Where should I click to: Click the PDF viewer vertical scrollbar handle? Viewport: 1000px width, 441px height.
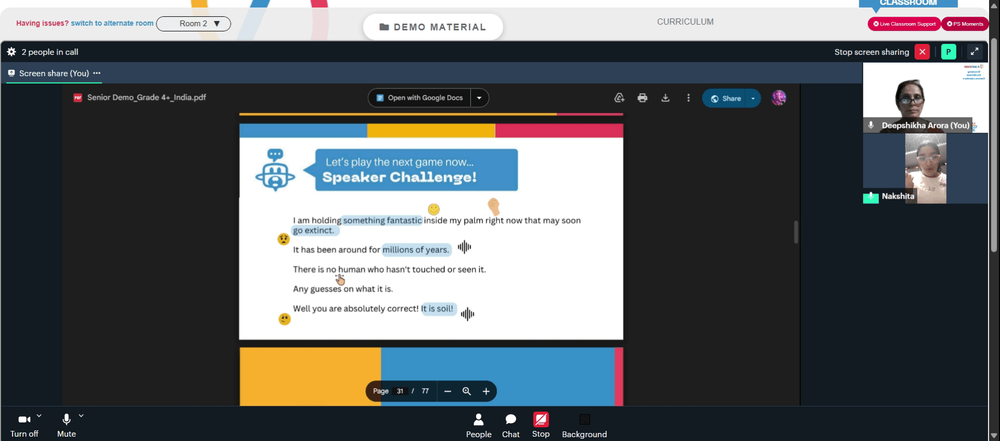coord(796,232)
